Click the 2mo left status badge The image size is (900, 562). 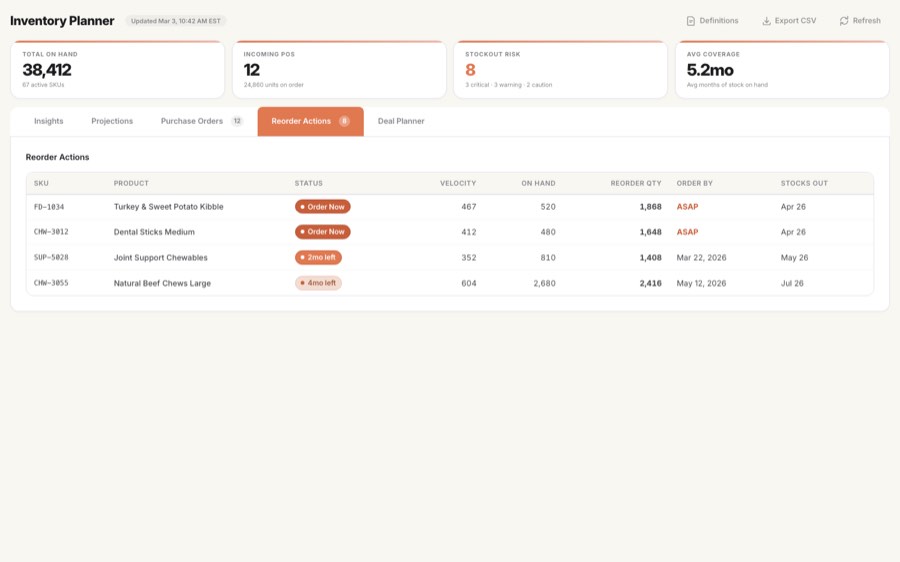point(319,257)
